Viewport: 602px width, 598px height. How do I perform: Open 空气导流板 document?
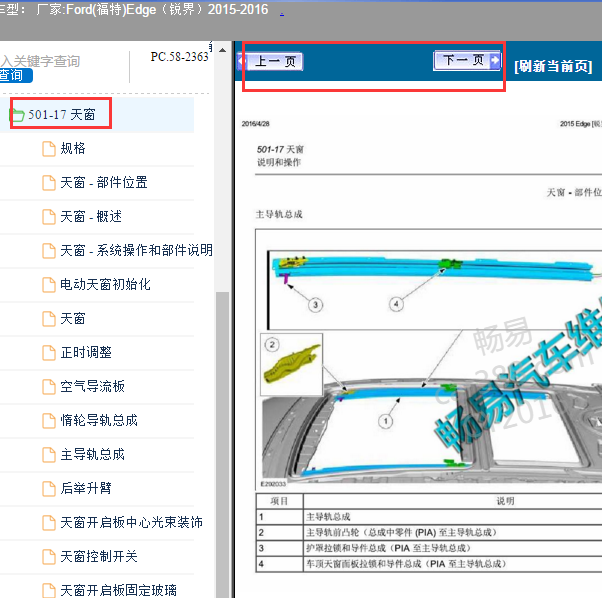(93, 387)
